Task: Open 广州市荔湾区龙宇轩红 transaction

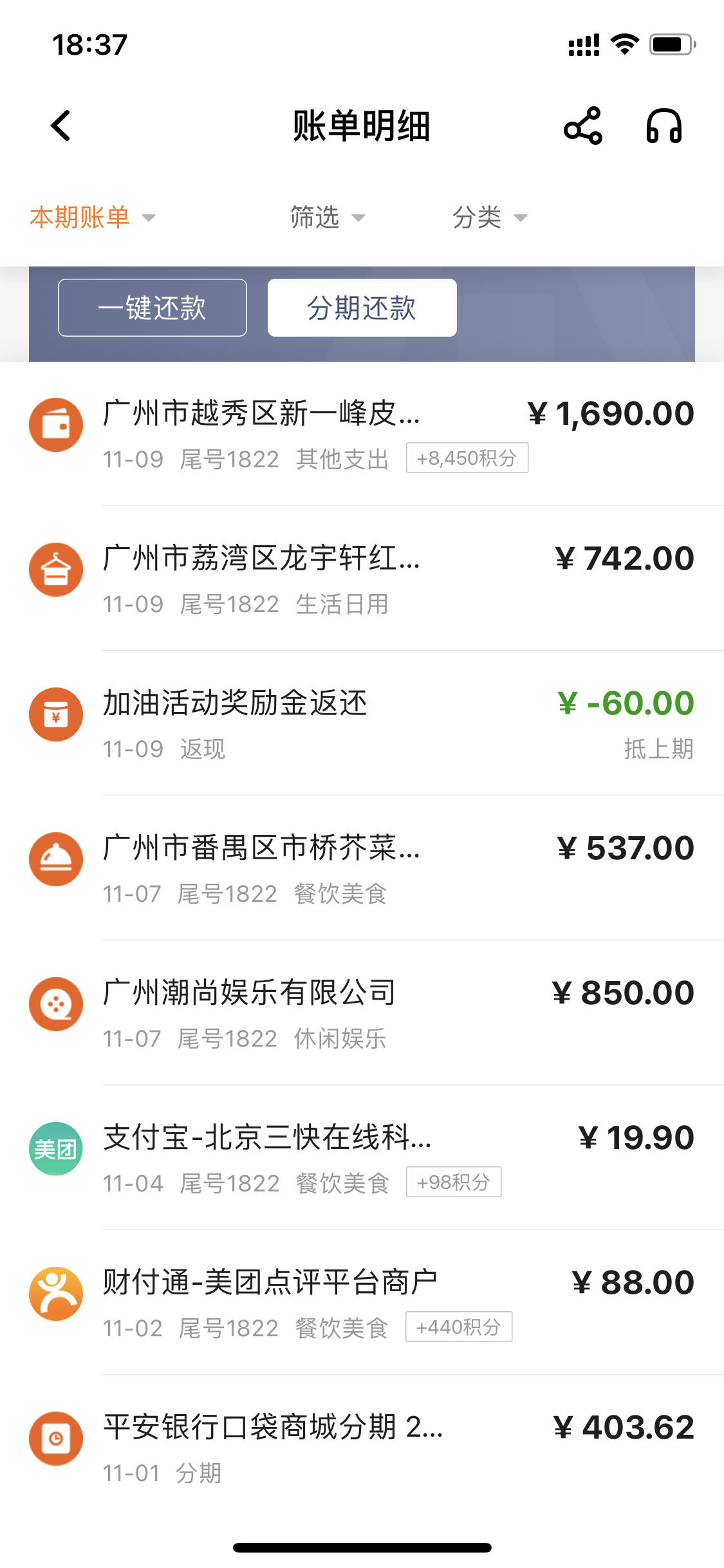Action: [362, 579]
